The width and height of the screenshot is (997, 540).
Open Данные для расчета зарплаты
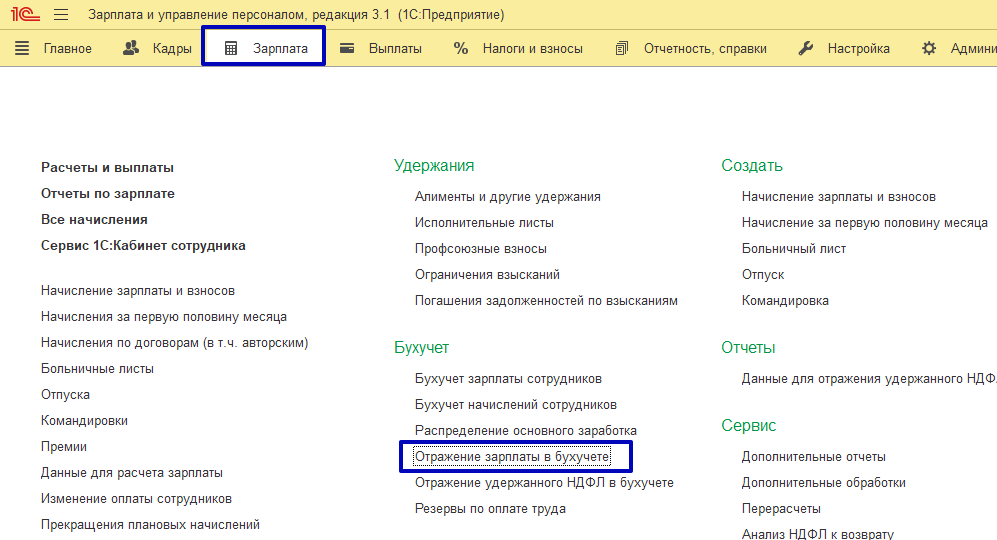coord(132,473)
